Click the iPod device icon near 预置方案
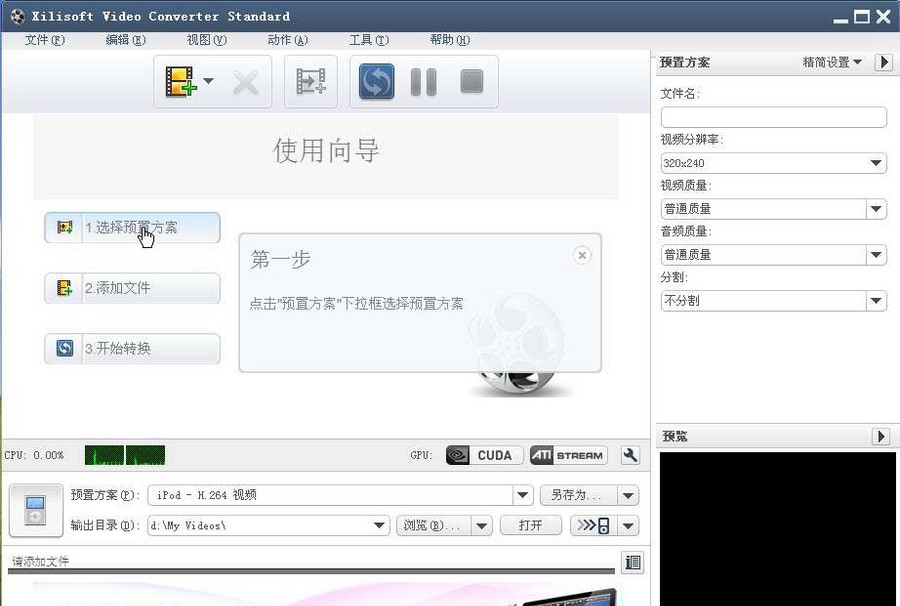 pos(35,510)
